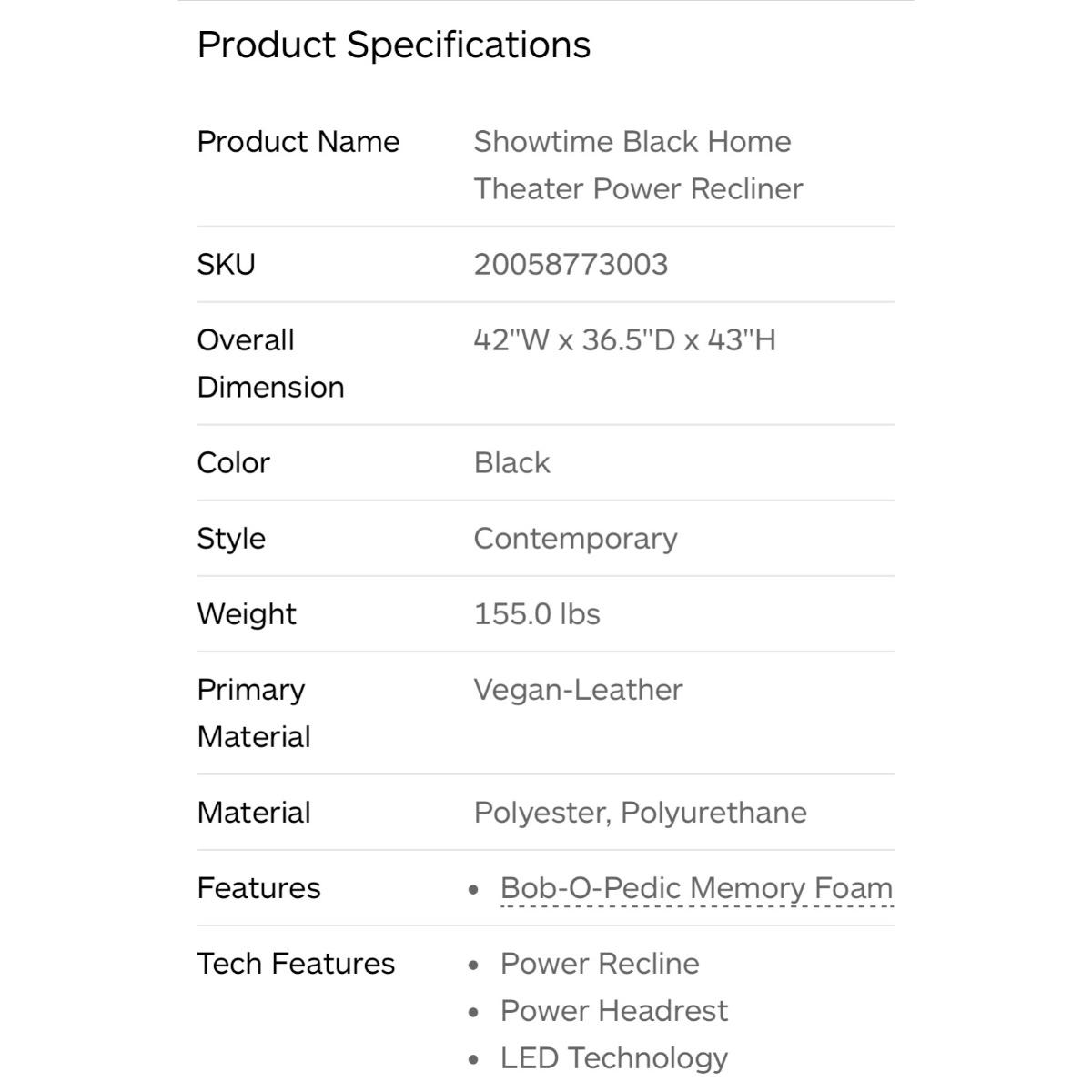1092x1092 pixels.
Task: Click the Product Name row label
Action: tap(298, 142)
